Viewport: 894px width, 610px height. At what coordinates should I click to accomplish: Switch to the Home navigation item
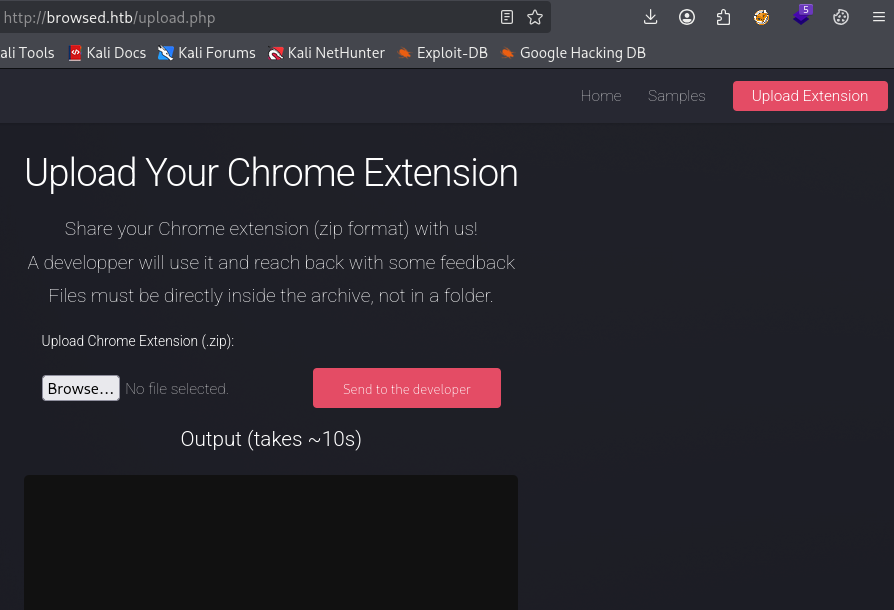601,96
